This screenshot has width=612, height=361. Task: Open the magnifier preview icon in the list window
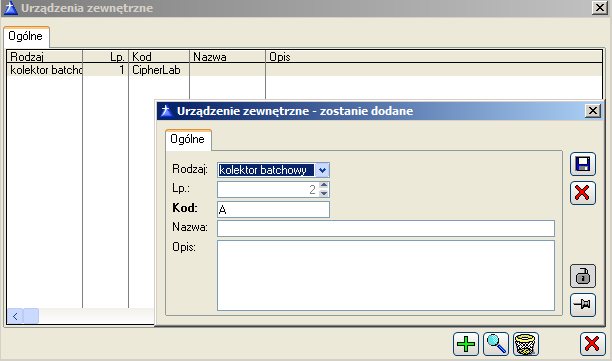click(x=496, y=344)
